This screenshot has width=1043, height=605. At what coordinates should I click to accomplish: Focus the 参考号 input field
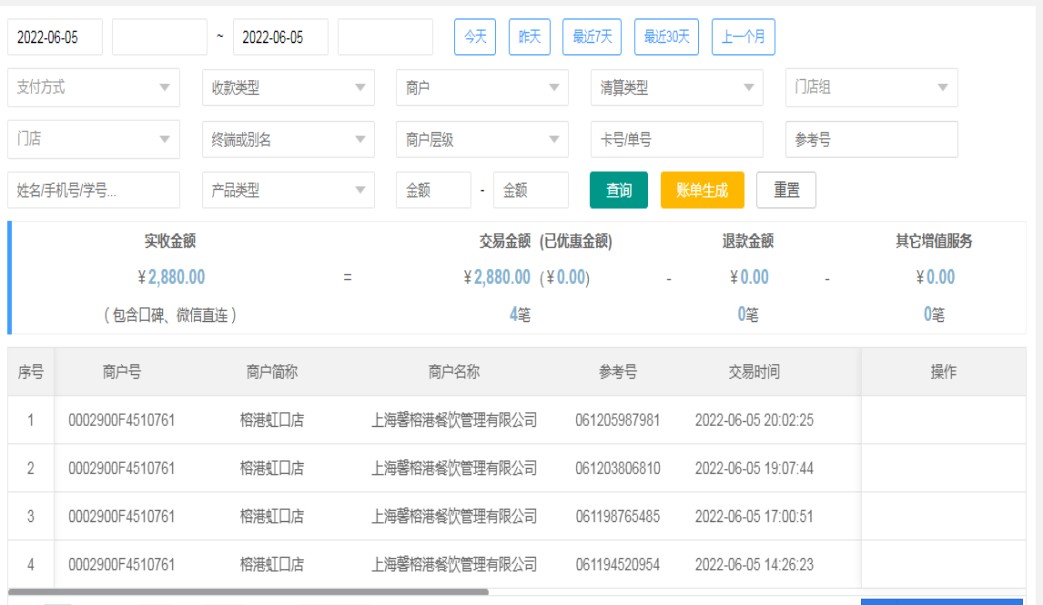point(870,140)
